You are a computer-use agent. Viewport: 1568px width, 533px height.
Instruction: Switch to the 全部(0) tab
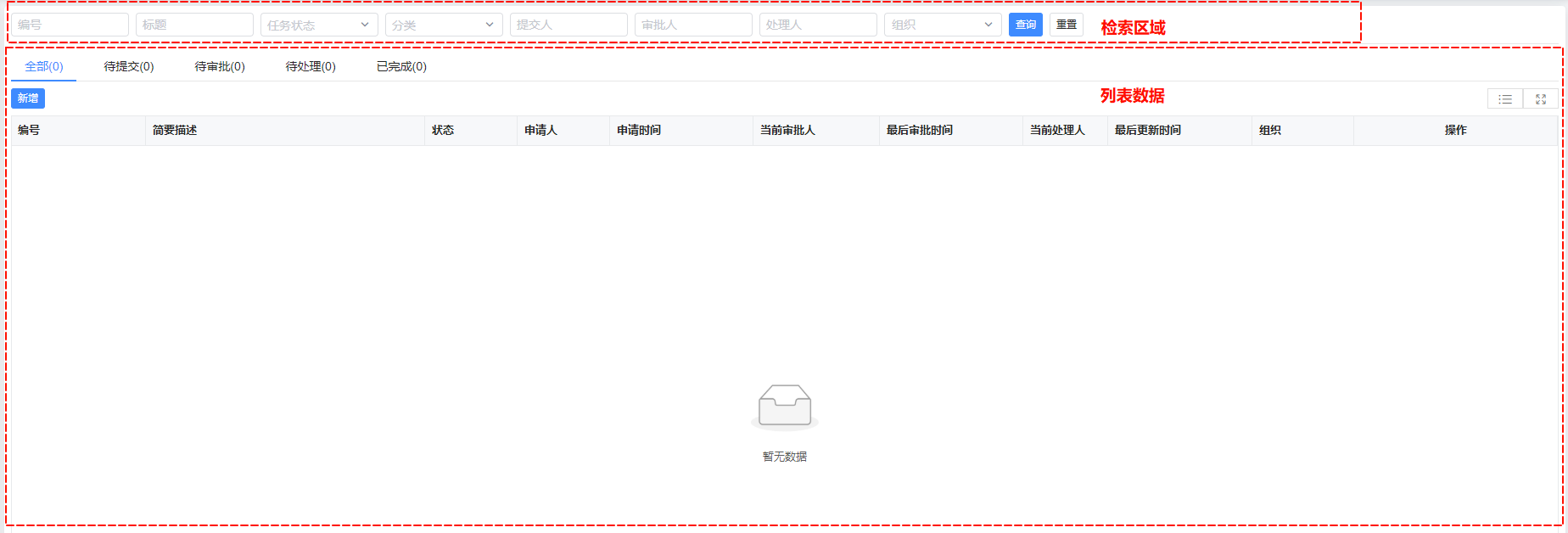pyautogui.click(x=44, y=66)
